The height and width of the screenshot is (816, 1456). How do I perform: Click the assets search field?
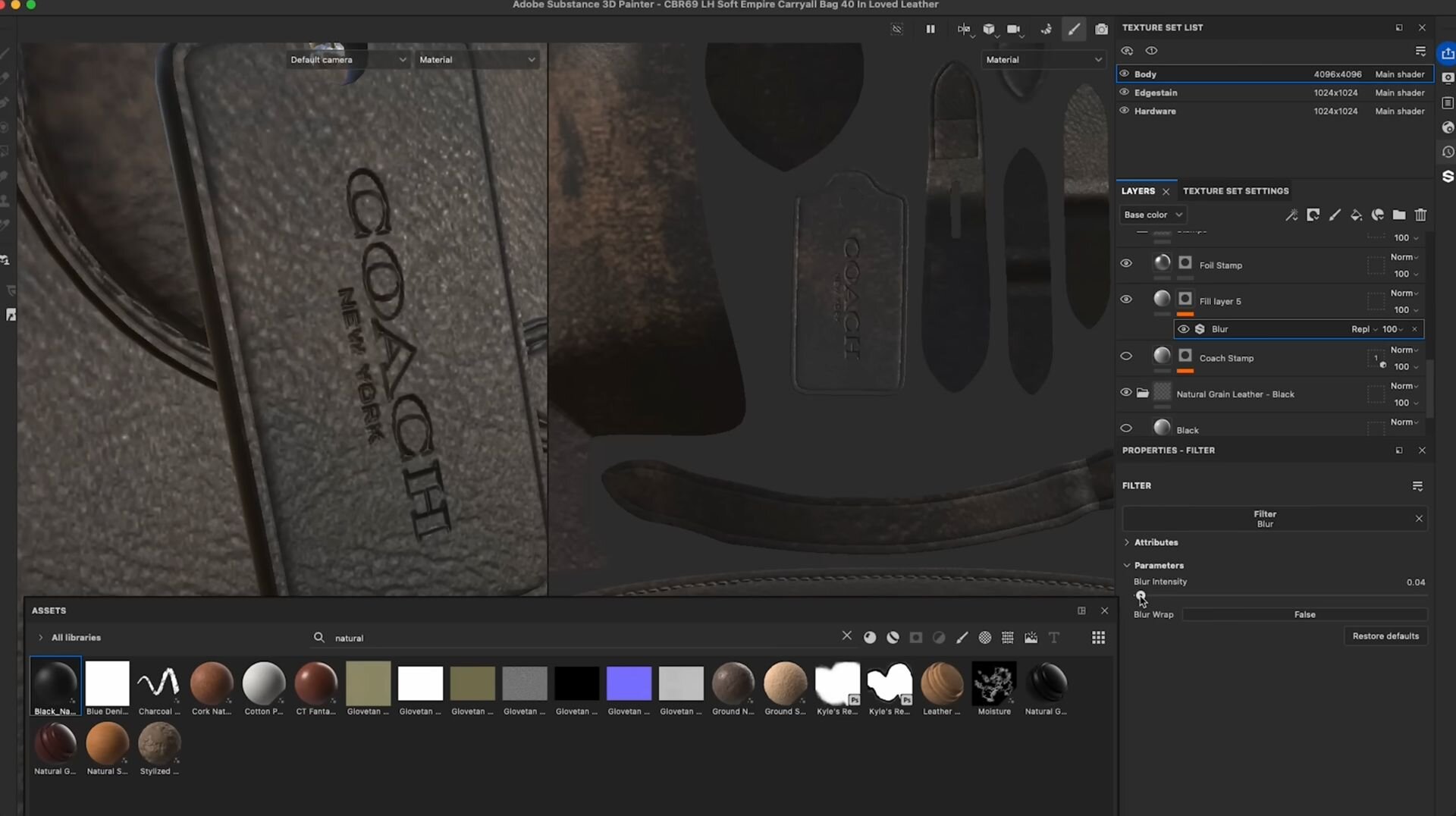584,638
